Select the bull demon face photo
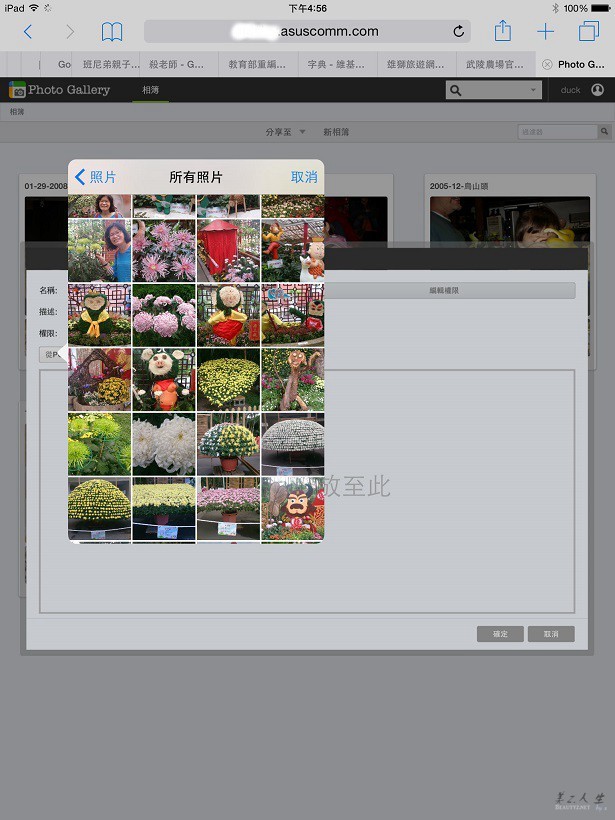 click(293, 509)
